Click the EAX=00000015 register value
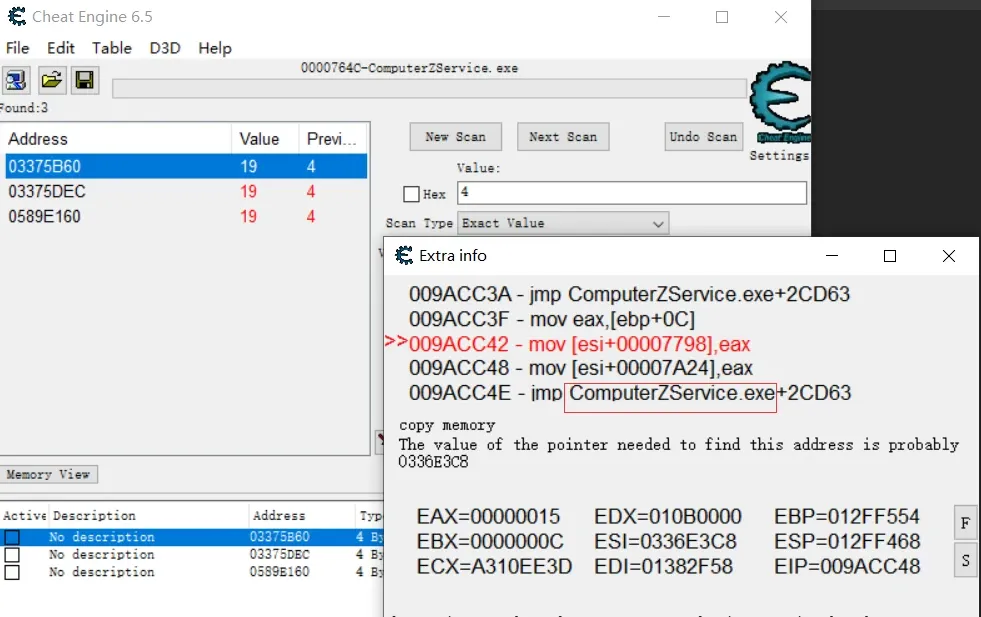 488,516
